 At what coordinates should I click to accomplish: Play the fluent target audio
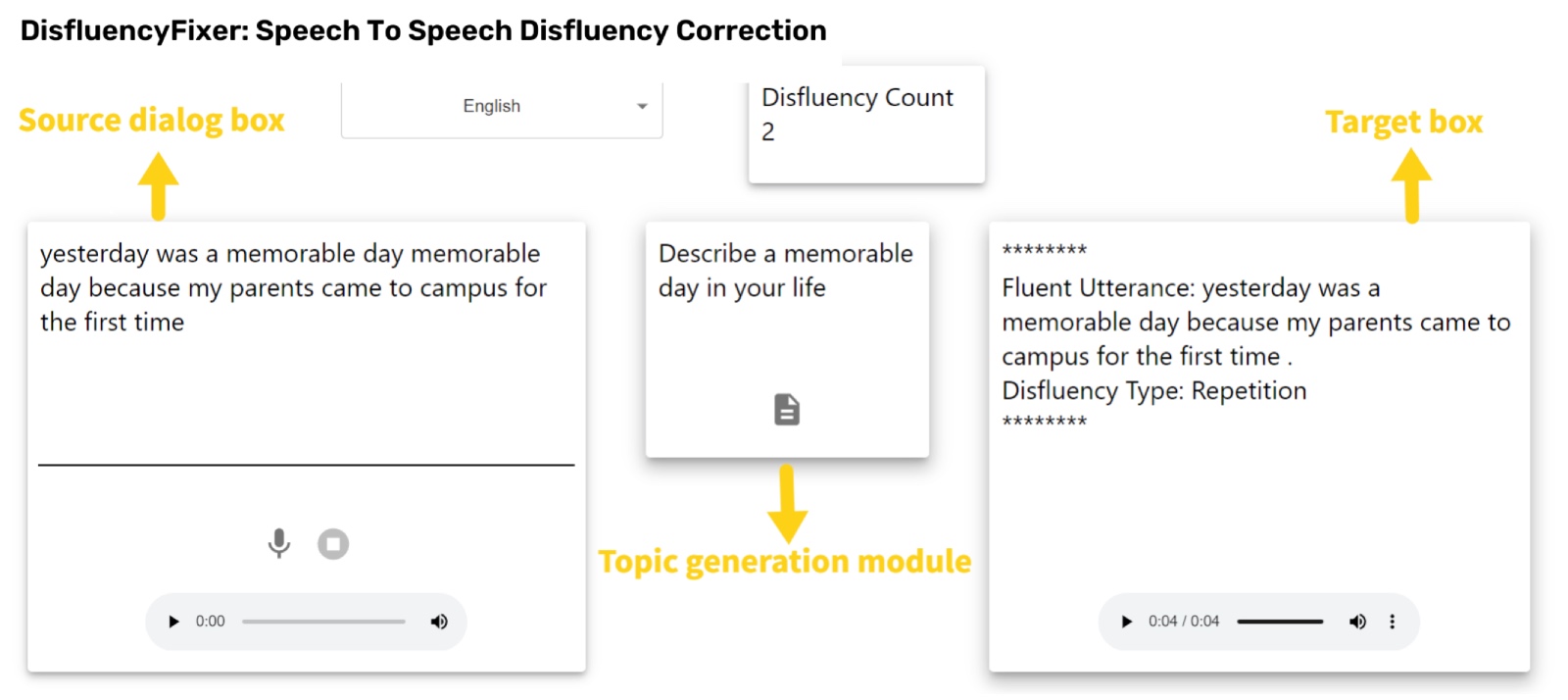[1126, 622]
